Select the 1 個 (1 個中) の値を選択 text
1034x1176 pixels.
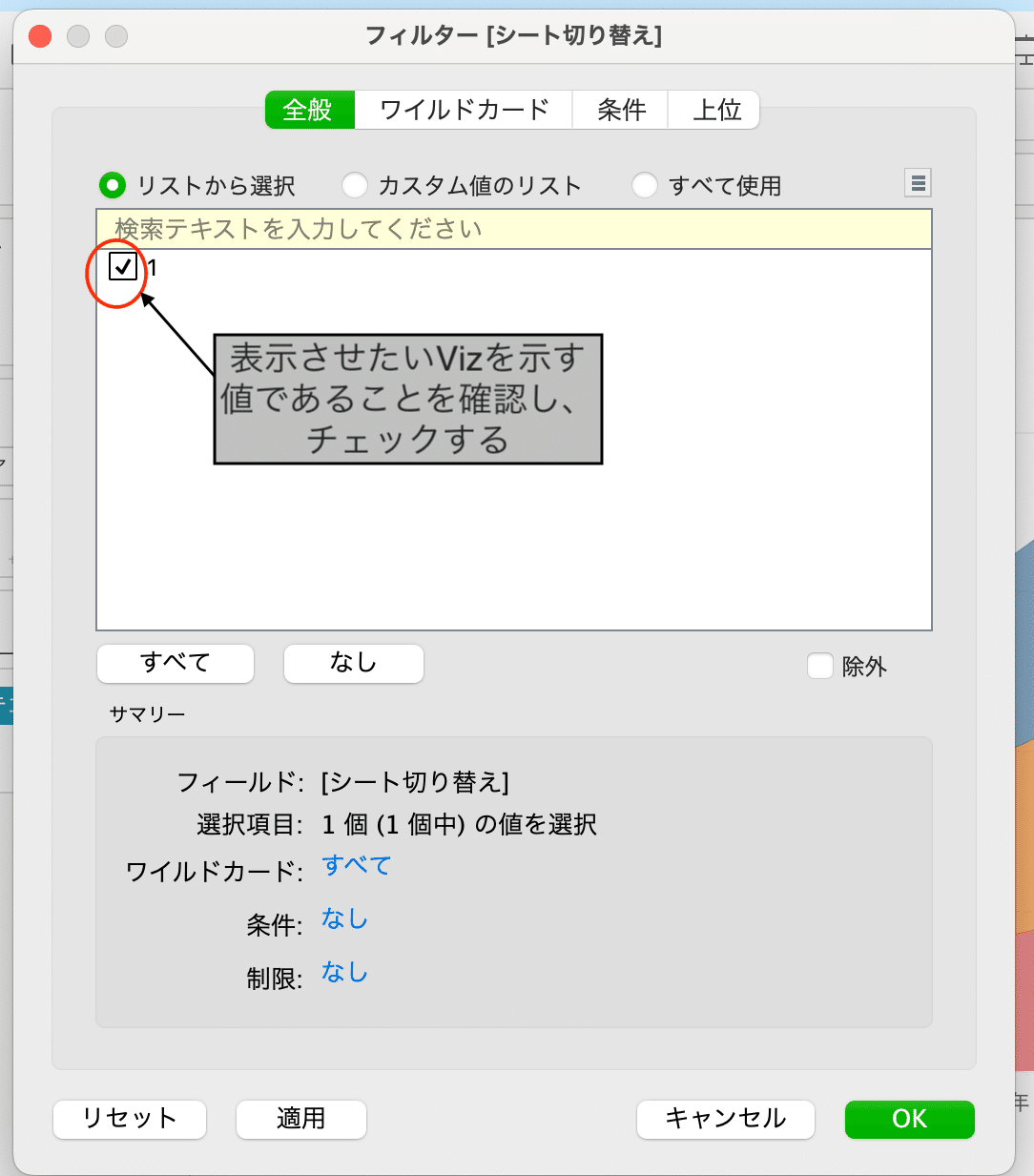(460, 824)
